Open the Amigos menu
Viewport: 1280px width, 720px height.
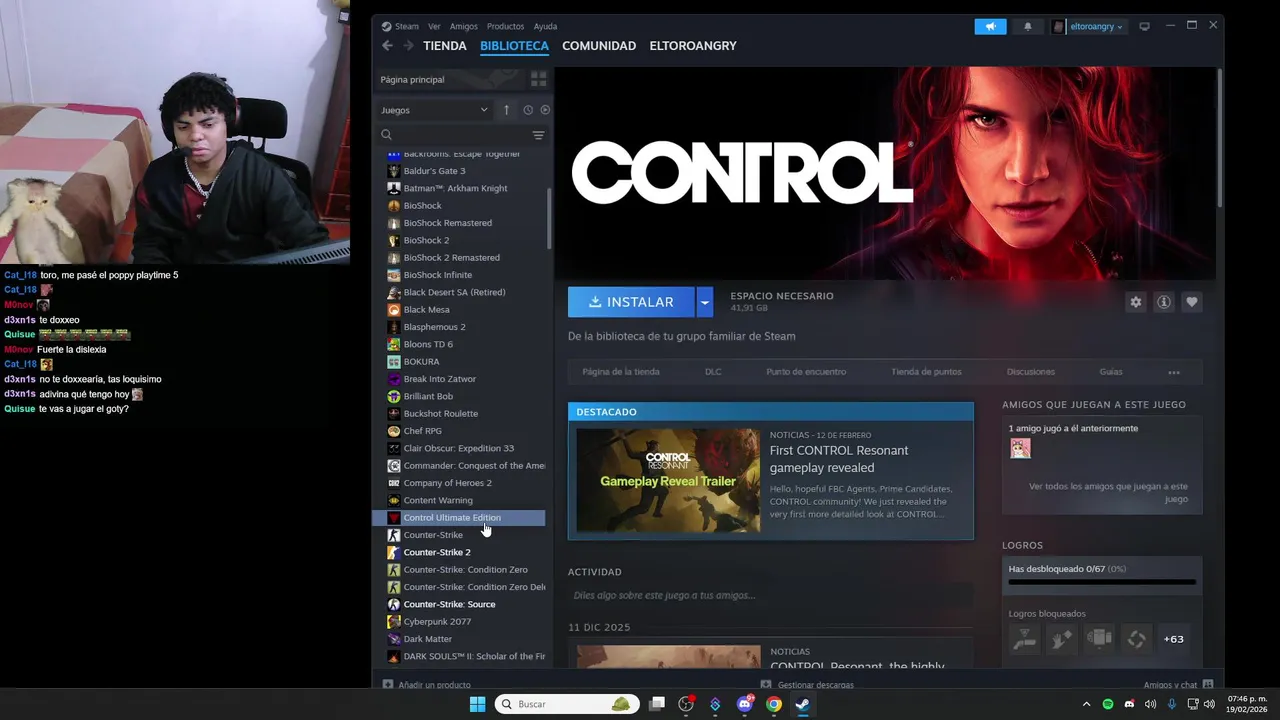[x=464, y=26]
